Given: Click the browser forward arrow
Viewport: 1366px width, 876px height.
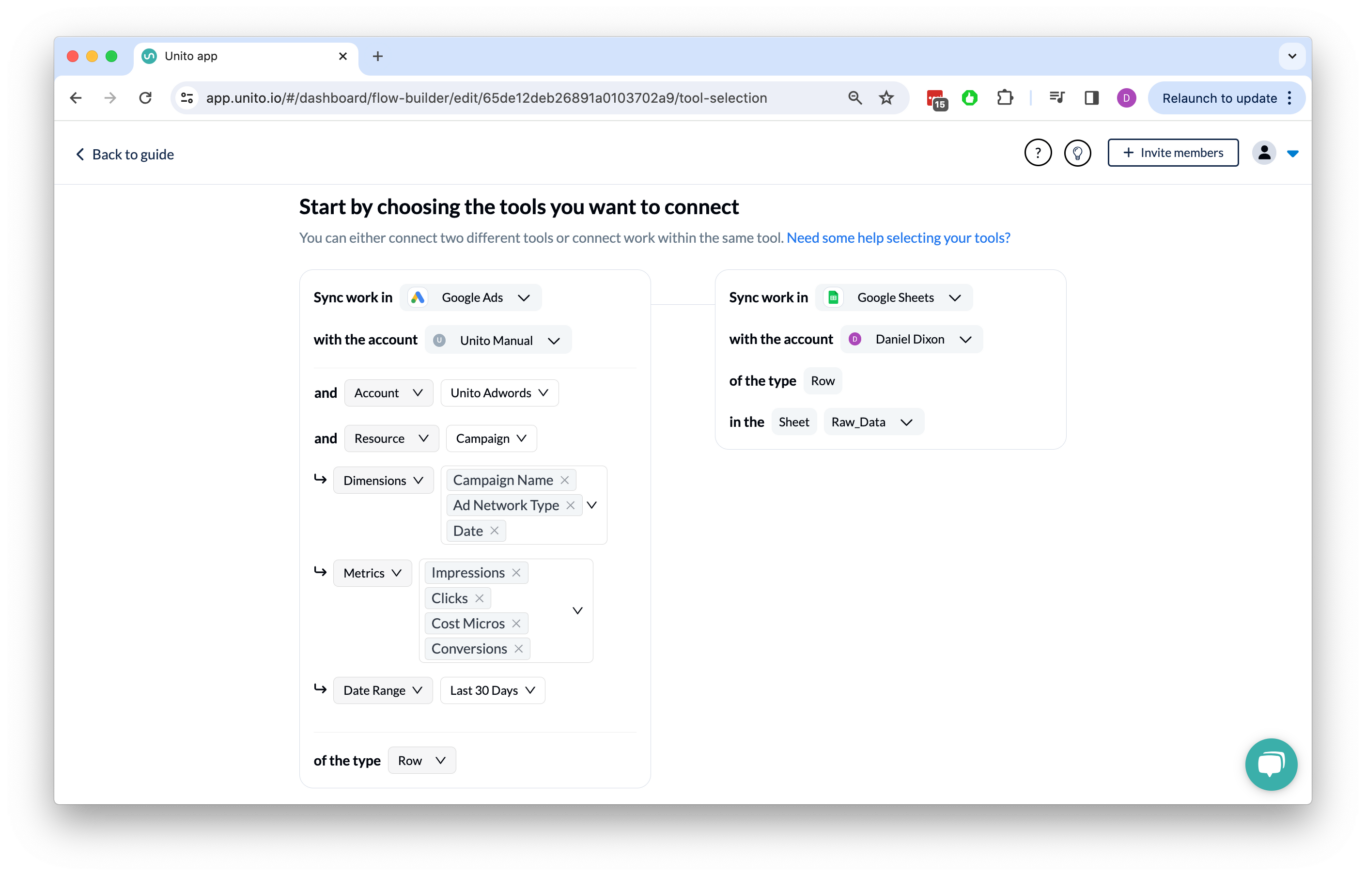Looking at the screenshot, I should [110, 98].
